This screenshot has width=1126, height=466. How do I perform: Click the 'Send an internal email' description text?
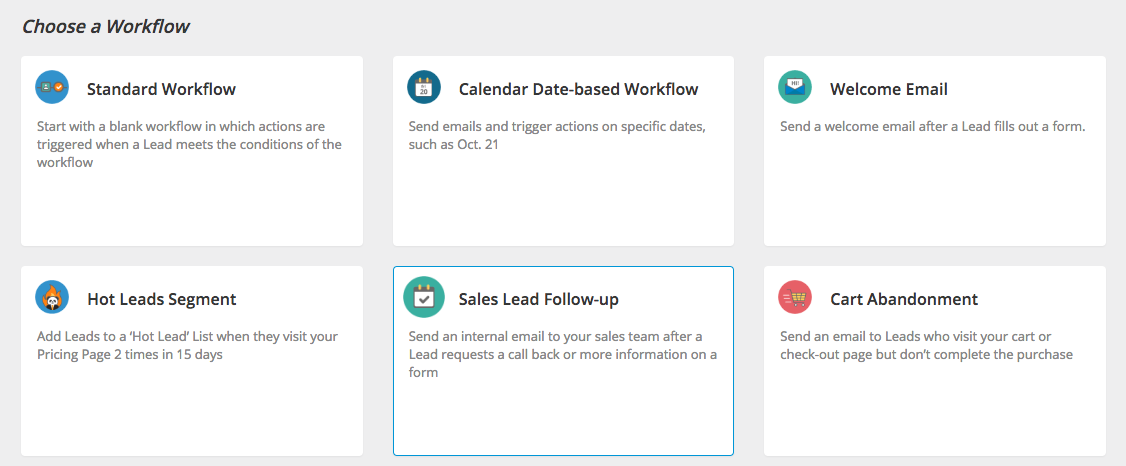(562, 354)
